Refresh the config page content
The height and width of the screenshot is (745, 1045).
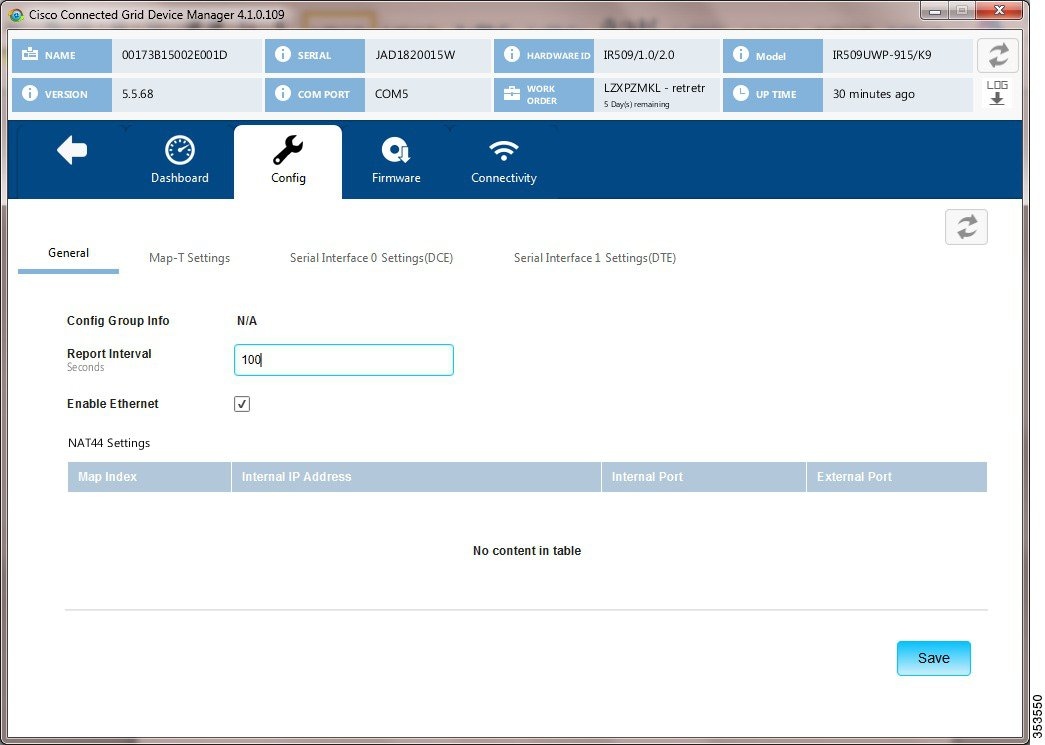click(966, 227)
